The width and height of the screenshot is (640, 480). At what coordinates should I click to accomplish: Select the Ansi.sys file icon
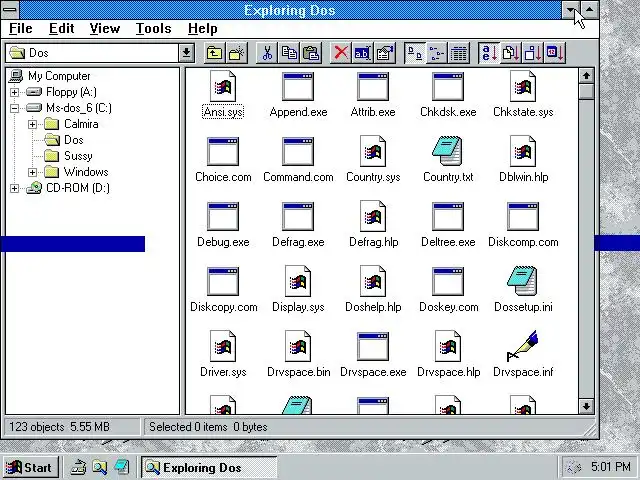point(223,87)
